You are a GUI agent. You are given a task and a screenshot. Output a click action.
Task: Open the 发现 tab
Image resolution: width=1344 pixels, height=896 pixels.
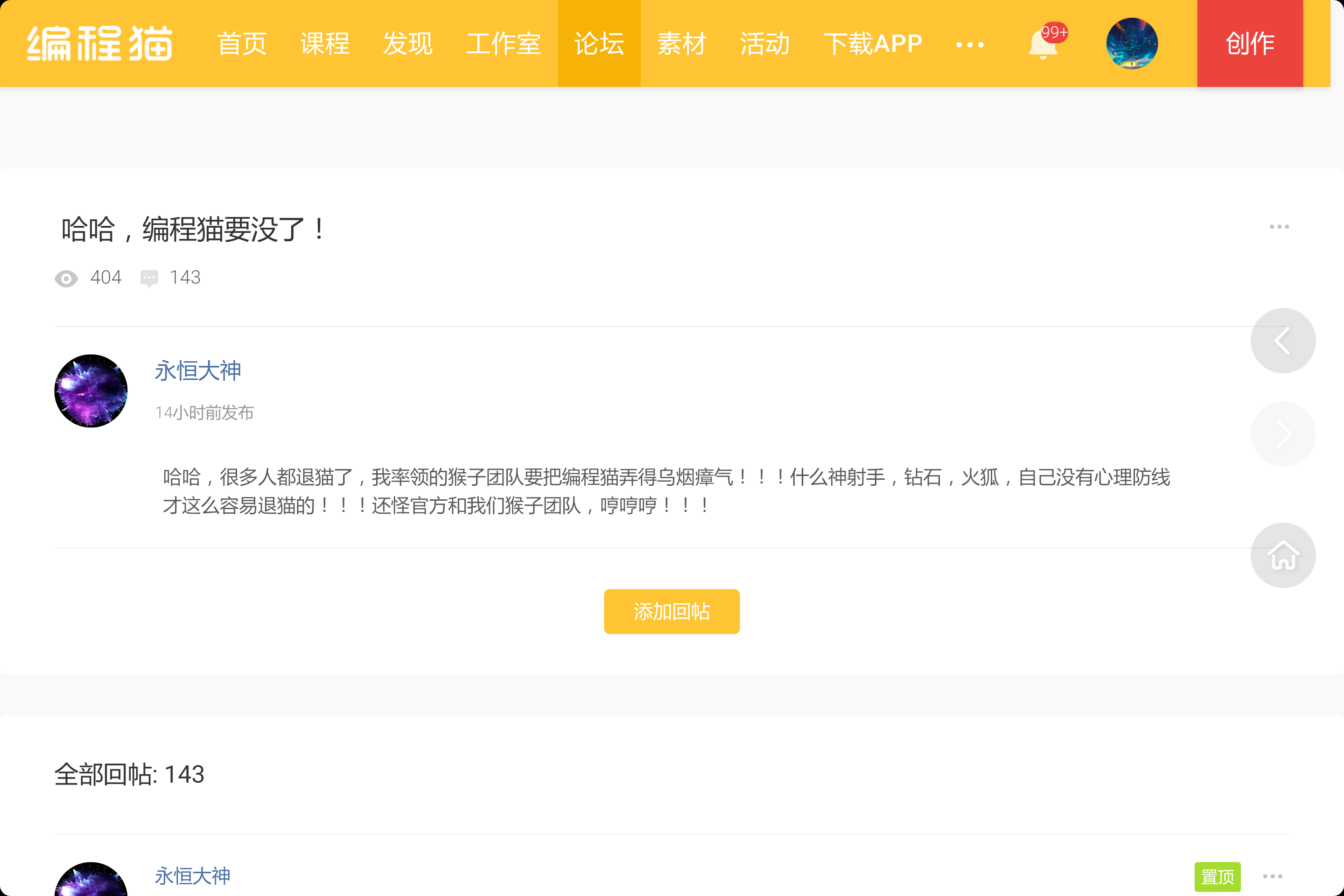(407, 43)
